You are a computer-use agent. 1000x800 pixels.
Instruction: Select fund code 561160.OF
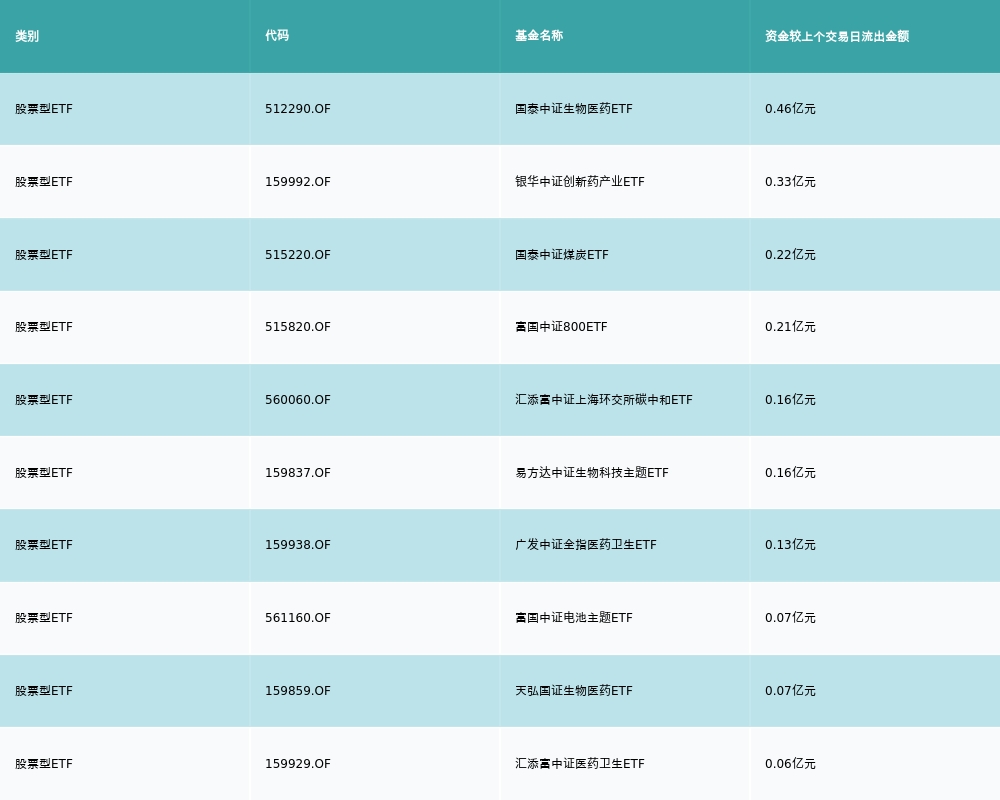[298, 618]
